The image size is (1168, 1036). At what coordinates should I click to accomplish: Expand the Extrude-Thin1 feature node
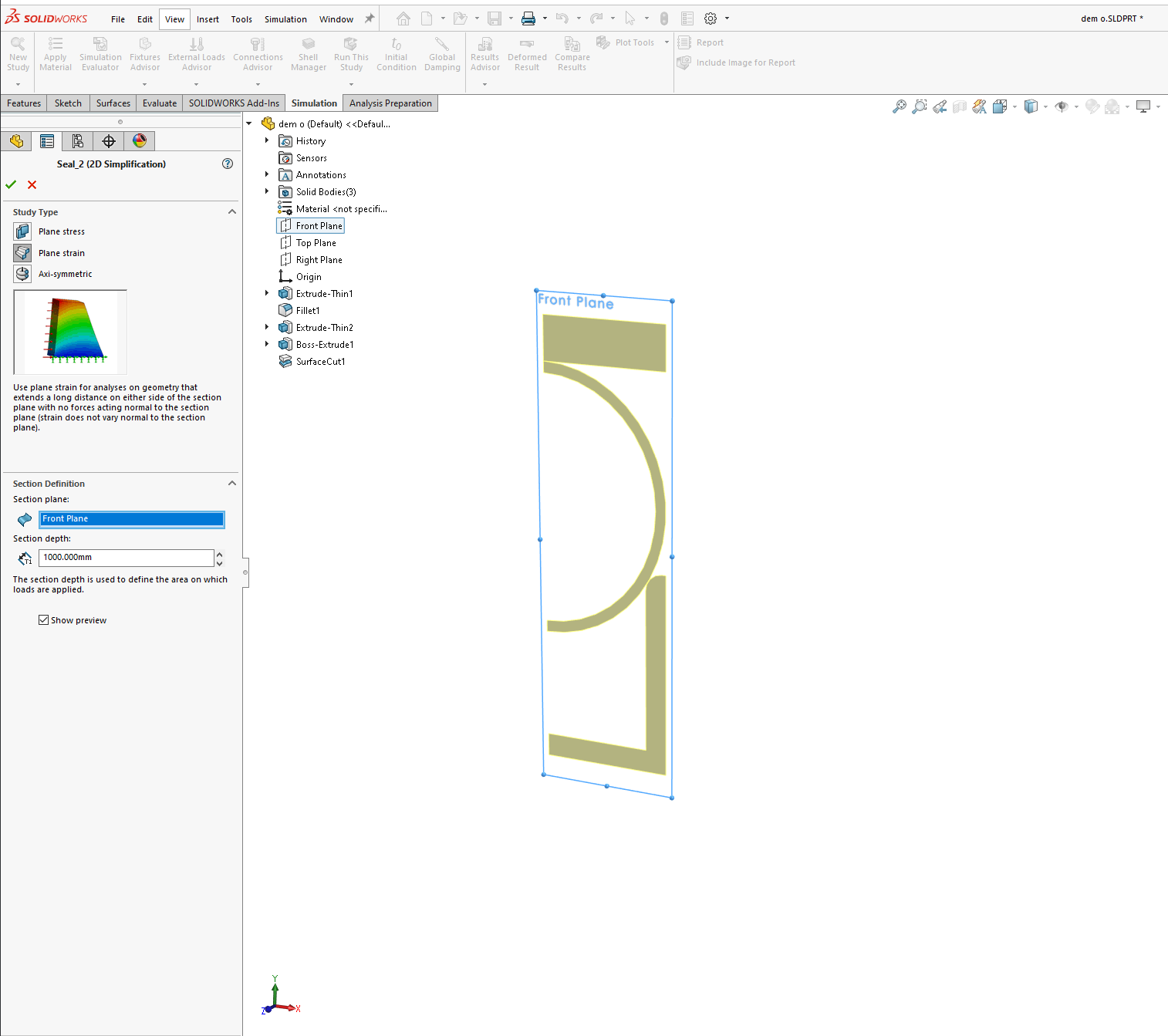[x=267, y=294]
